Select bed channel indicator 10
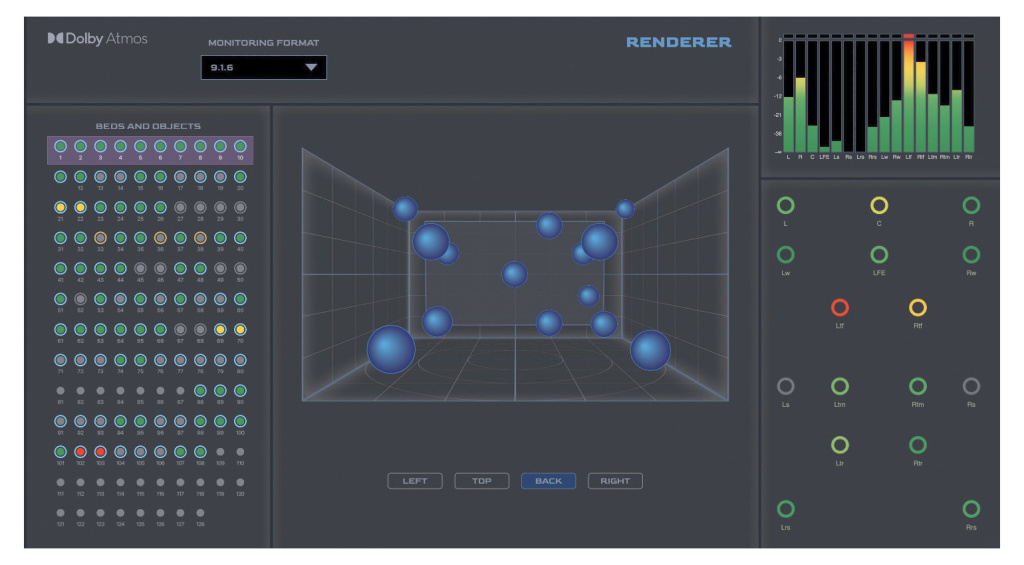 coord(240,146)
